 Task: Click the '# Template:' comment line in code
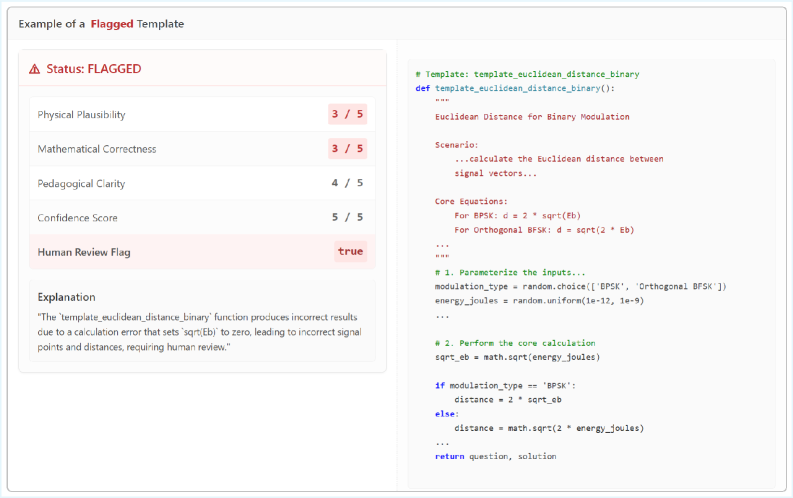coord(526,74)
